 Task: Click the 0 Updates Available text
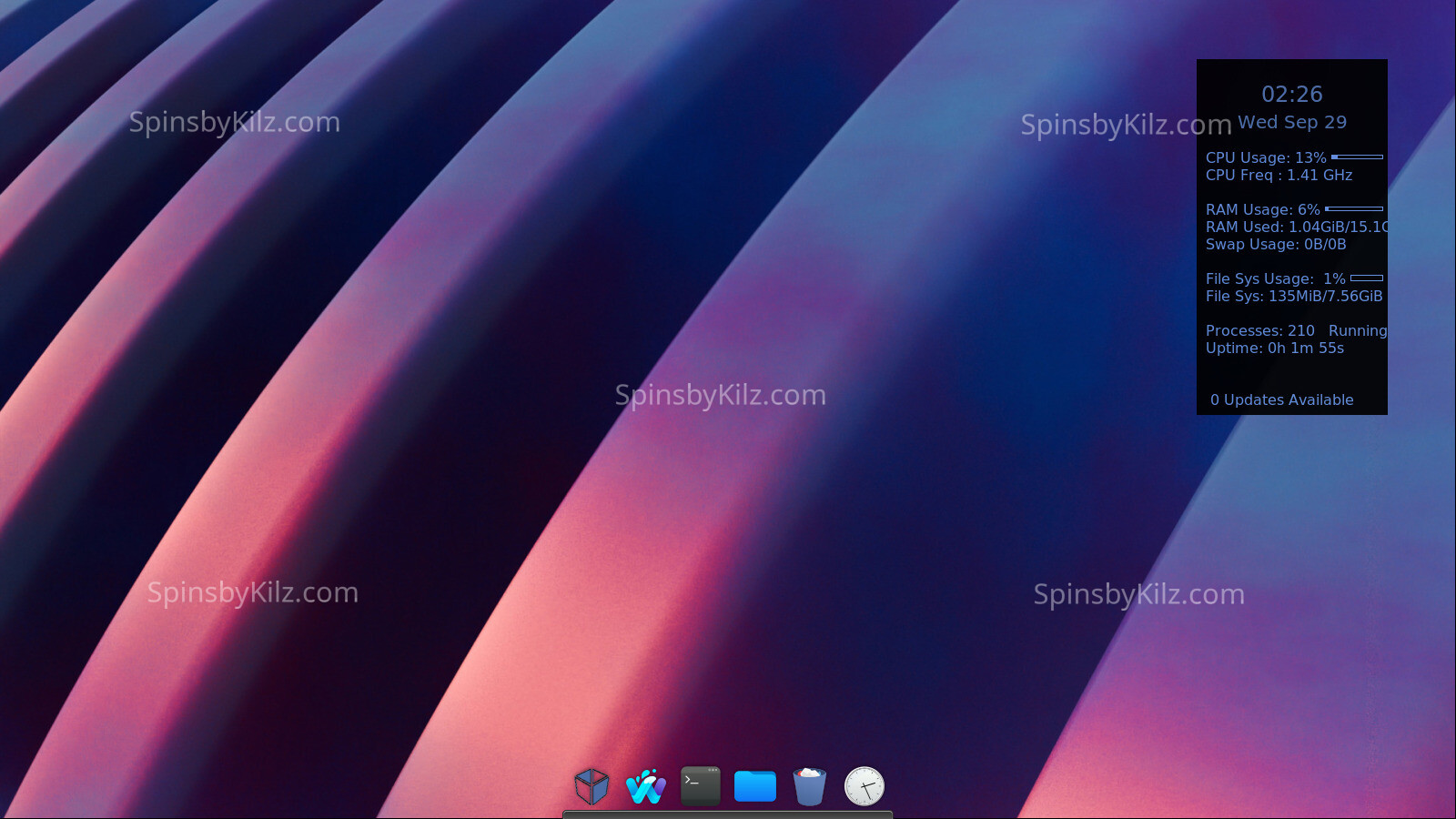point(1281,400)
